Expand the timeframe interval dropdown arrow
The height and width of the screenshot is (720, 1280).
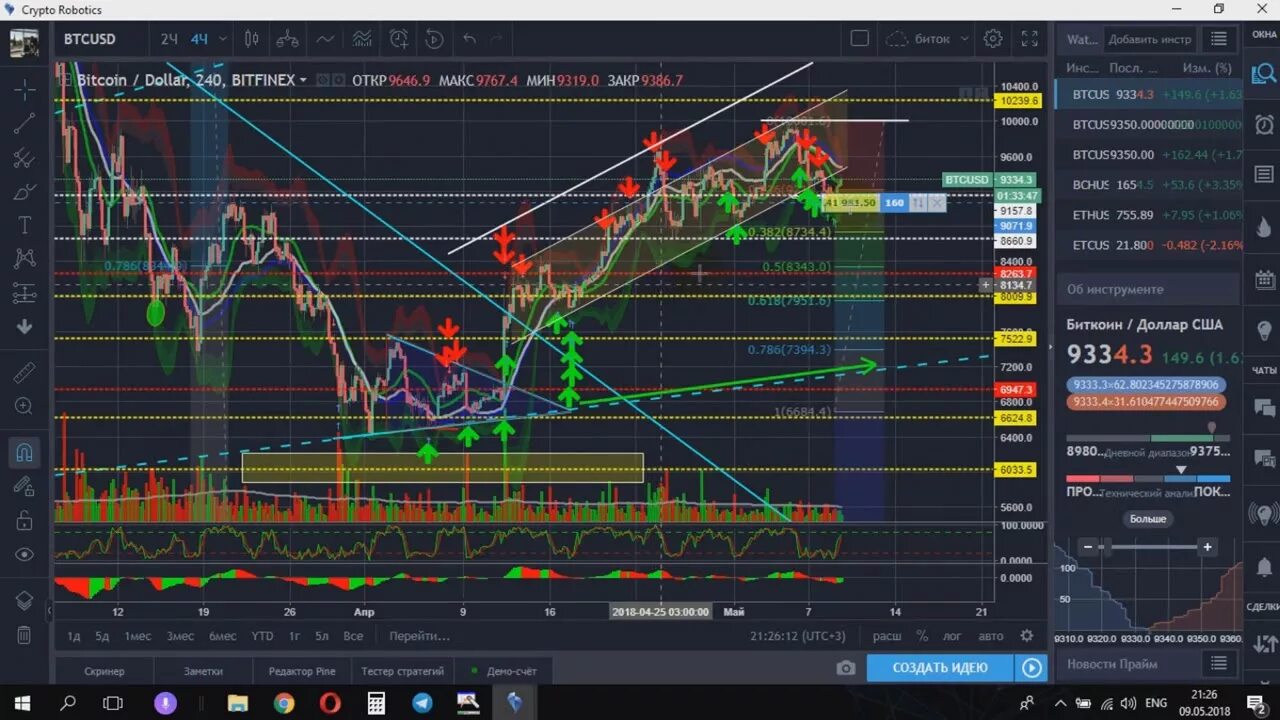coord(222,39)
